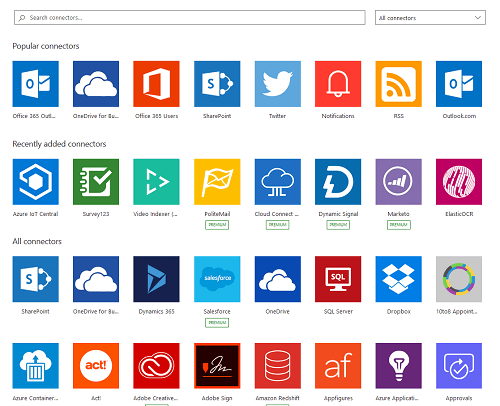500x406 pixels.
Task: Choose the PoliteMail connector
Action: pyautogui.click(x=217, y=182)
